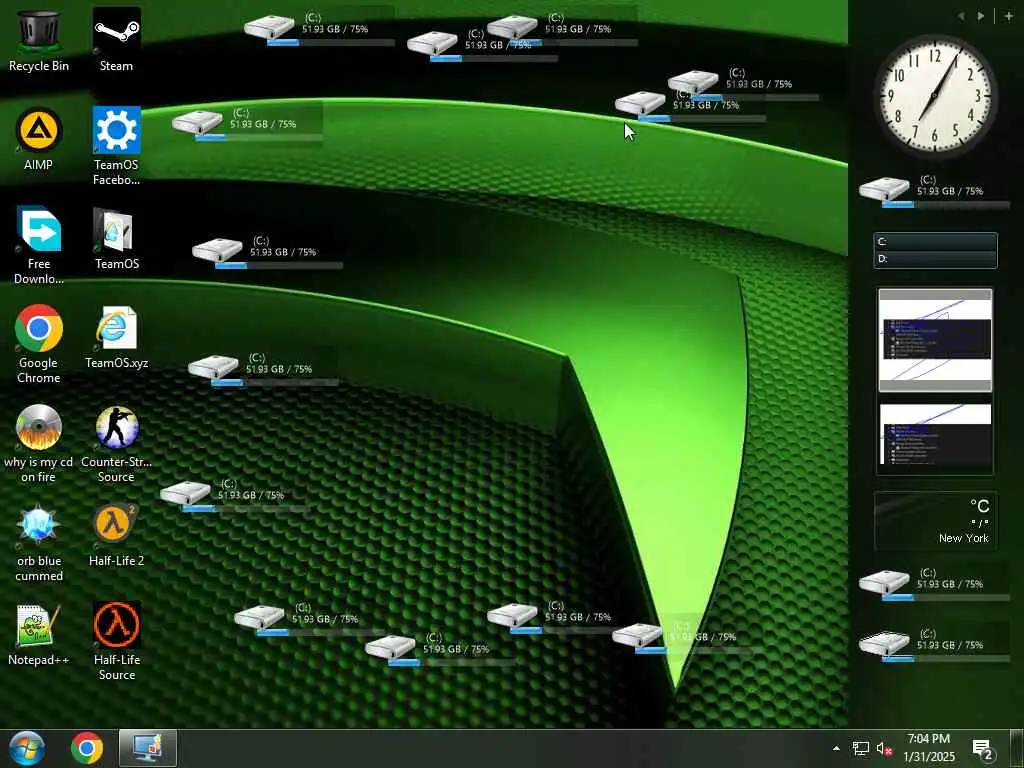This screenshot has height=768, width=1024.
Task: Go to next sidebar gadget page arrow
Action: click(981, 16)
